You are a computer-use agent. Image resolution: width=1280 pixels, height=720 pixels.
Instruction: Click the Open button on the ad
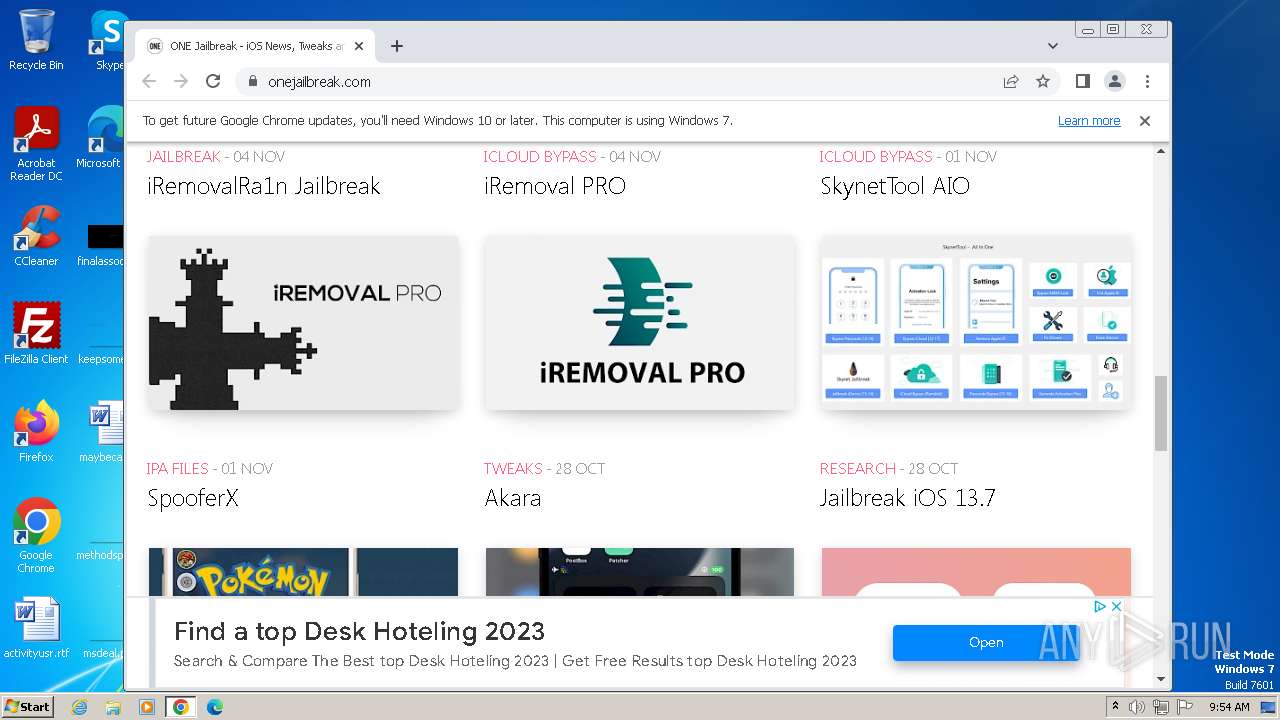(986, 643)
